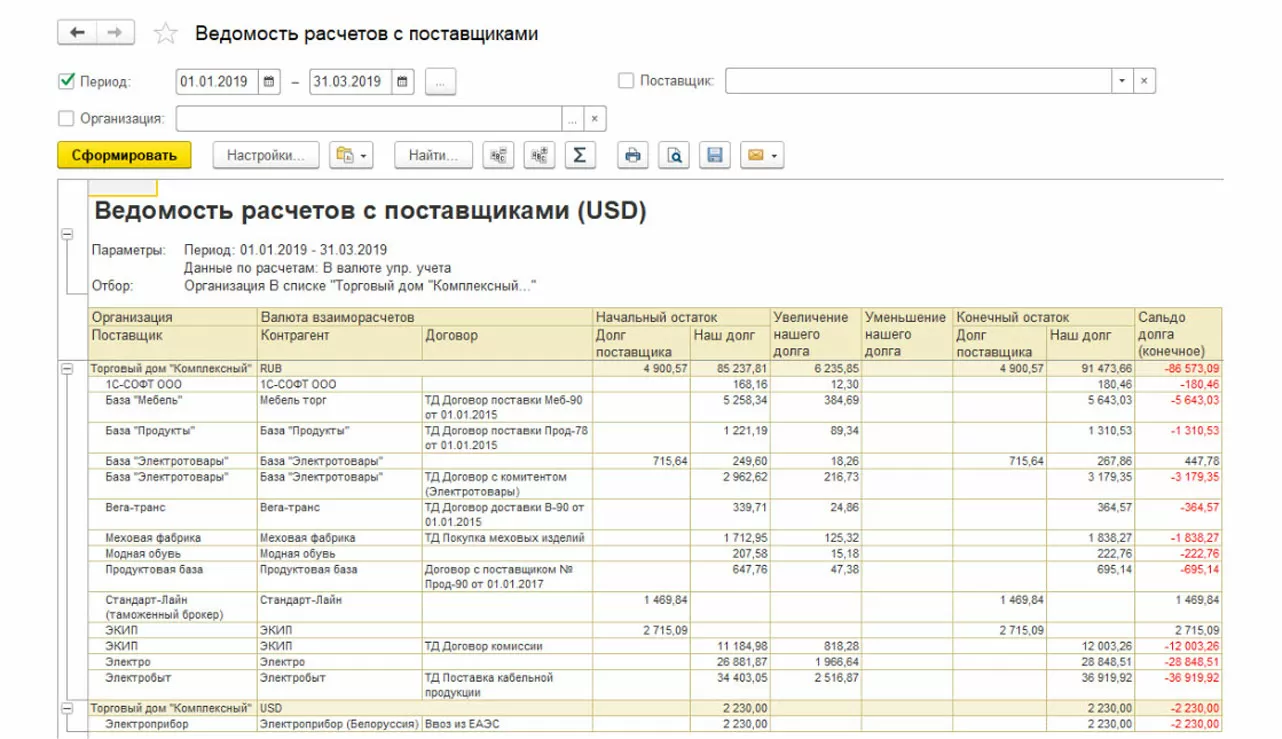Collapse the report parameters section
Viewport: 1282px width, 739px height.
tap(68, 235)
